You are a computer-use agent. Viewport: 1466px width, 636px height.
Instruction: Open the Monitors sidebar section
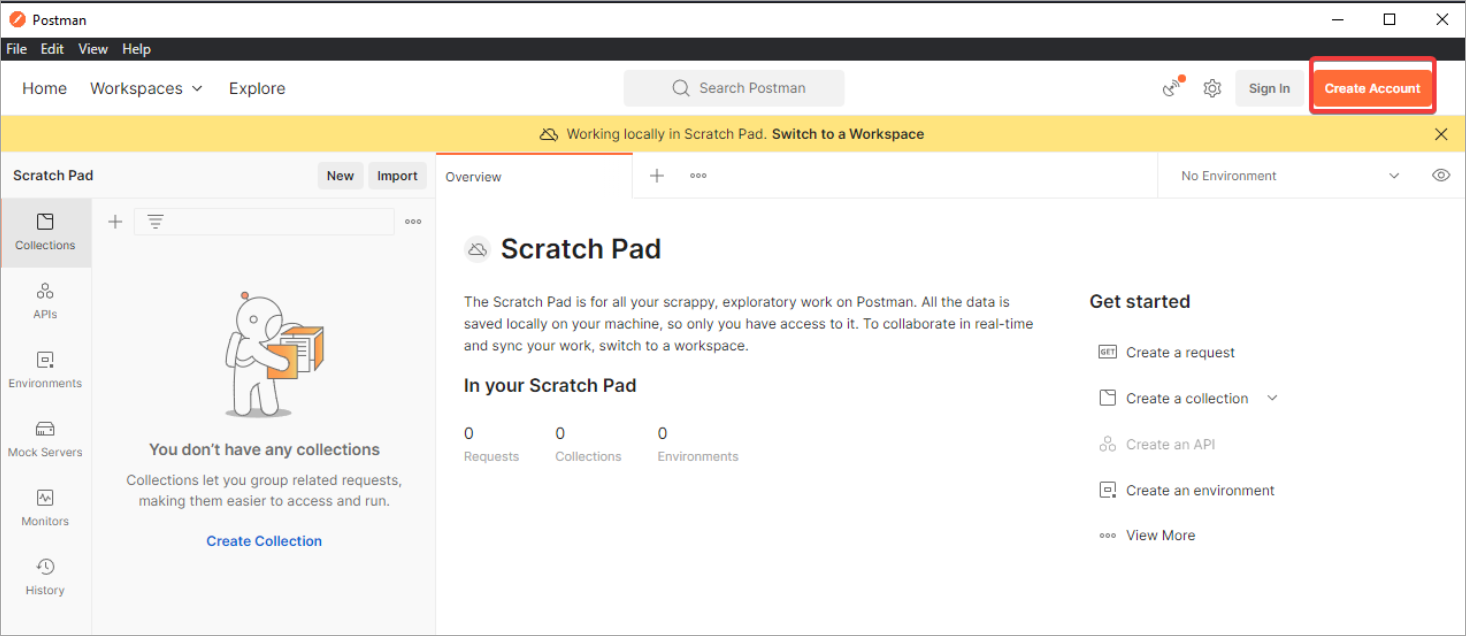pyautogui.click(x=45, y=508)
